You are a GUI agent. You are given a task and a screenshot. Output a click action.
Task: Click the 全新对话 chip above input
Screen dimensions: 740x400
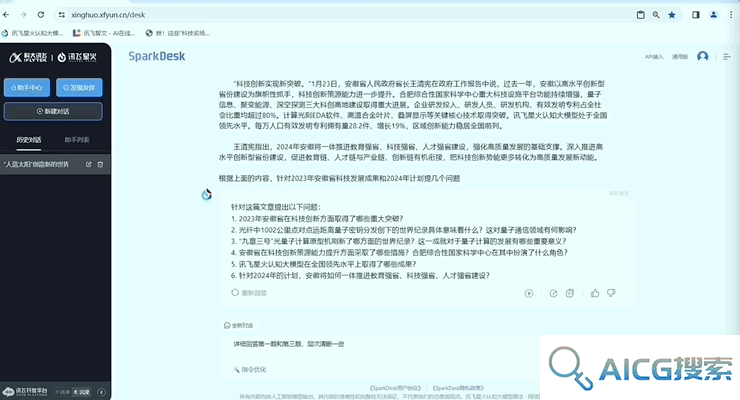pyautogui.click(x=238, y=325)
